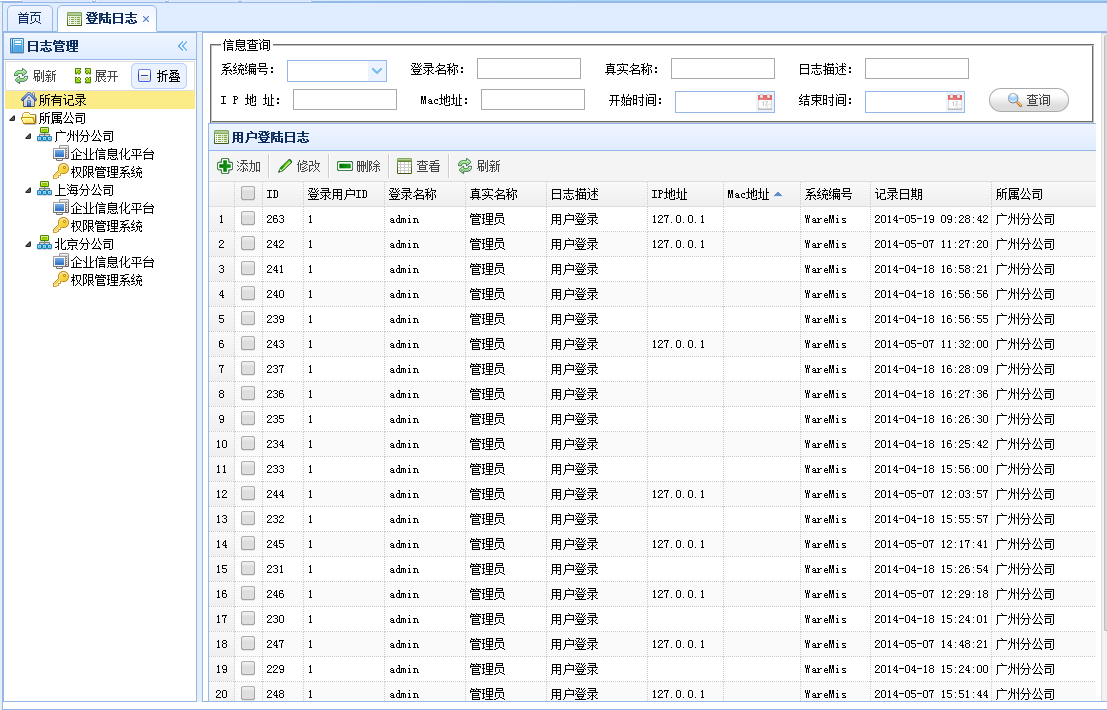The width and height of the screenshot is (1107, 710).
Task: Click the key icon of 权限管理系统 under 广州分公司
Action: 61,172
